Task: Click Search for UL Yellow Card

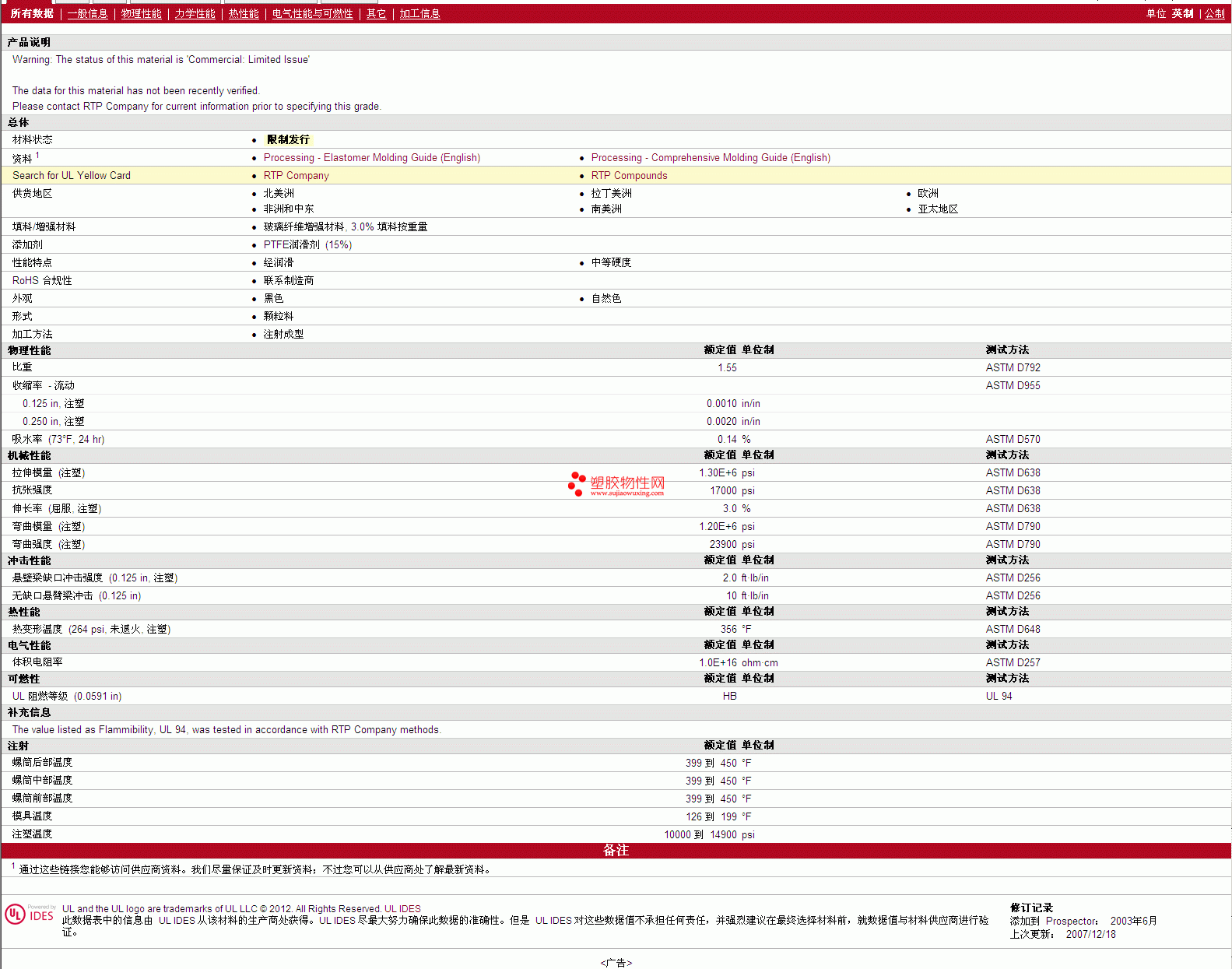Action: point(72,175)
